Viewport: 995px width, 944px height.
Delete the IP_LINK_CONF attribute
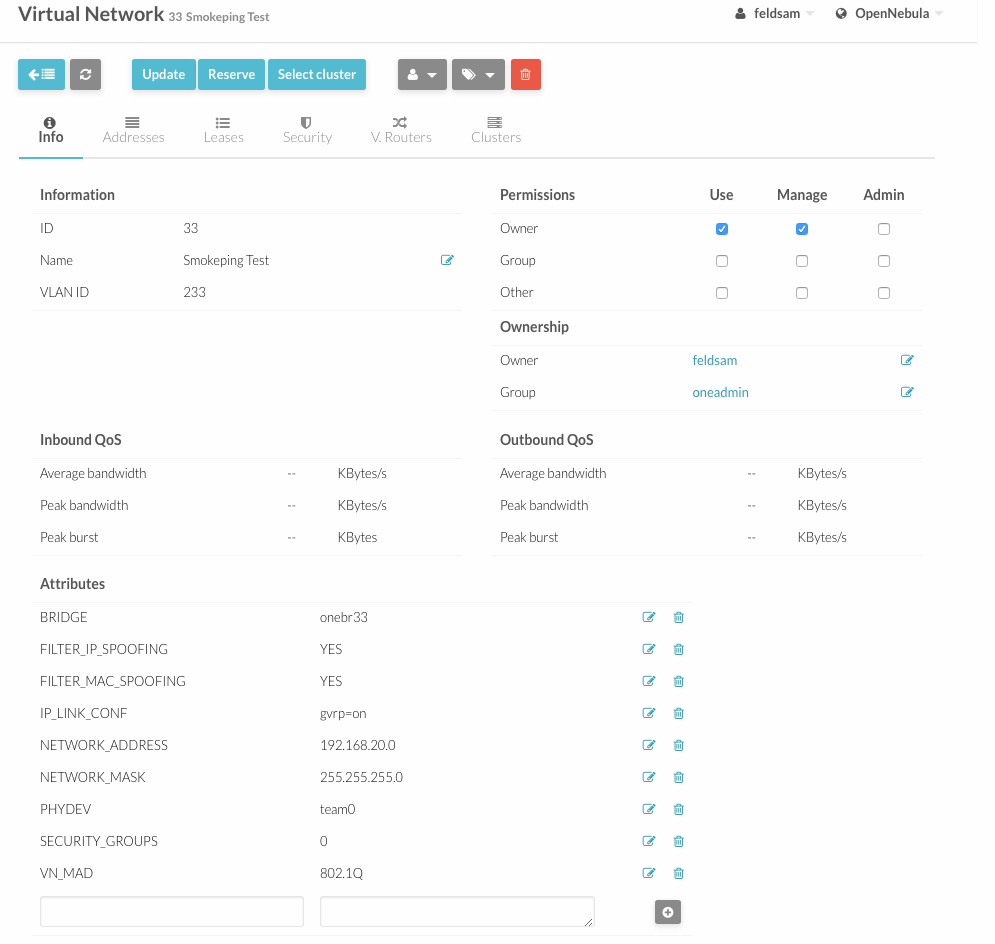click(x=678, y=713)
